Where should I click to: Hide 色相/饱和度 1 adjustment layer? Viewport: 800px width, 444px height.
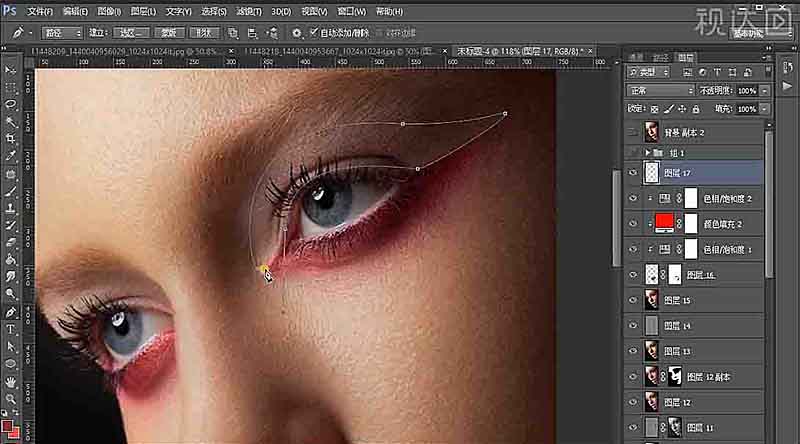point(633,249)
